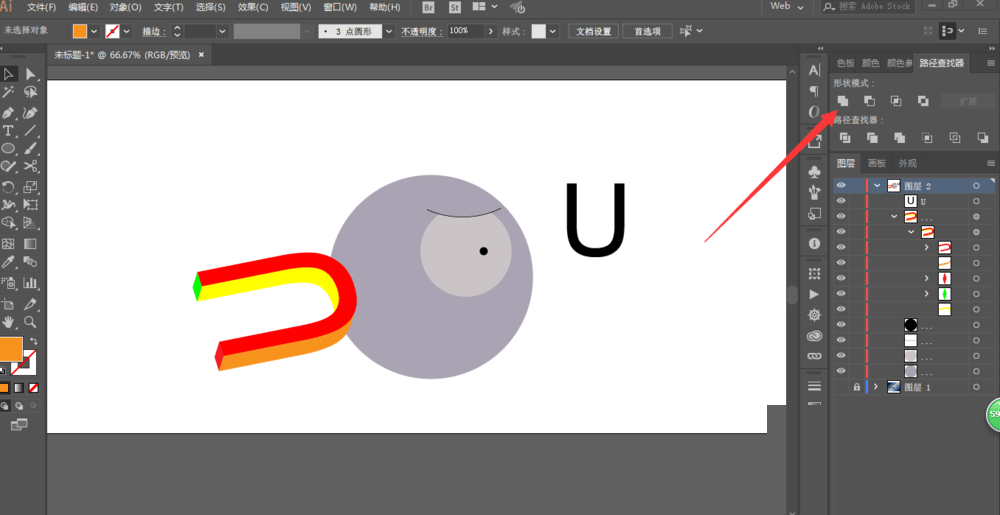Image resolution: width=1000 pixels, height=515 pixels.
Task: Toggle eye of the black circle sublayer
Action: point(841,324)
